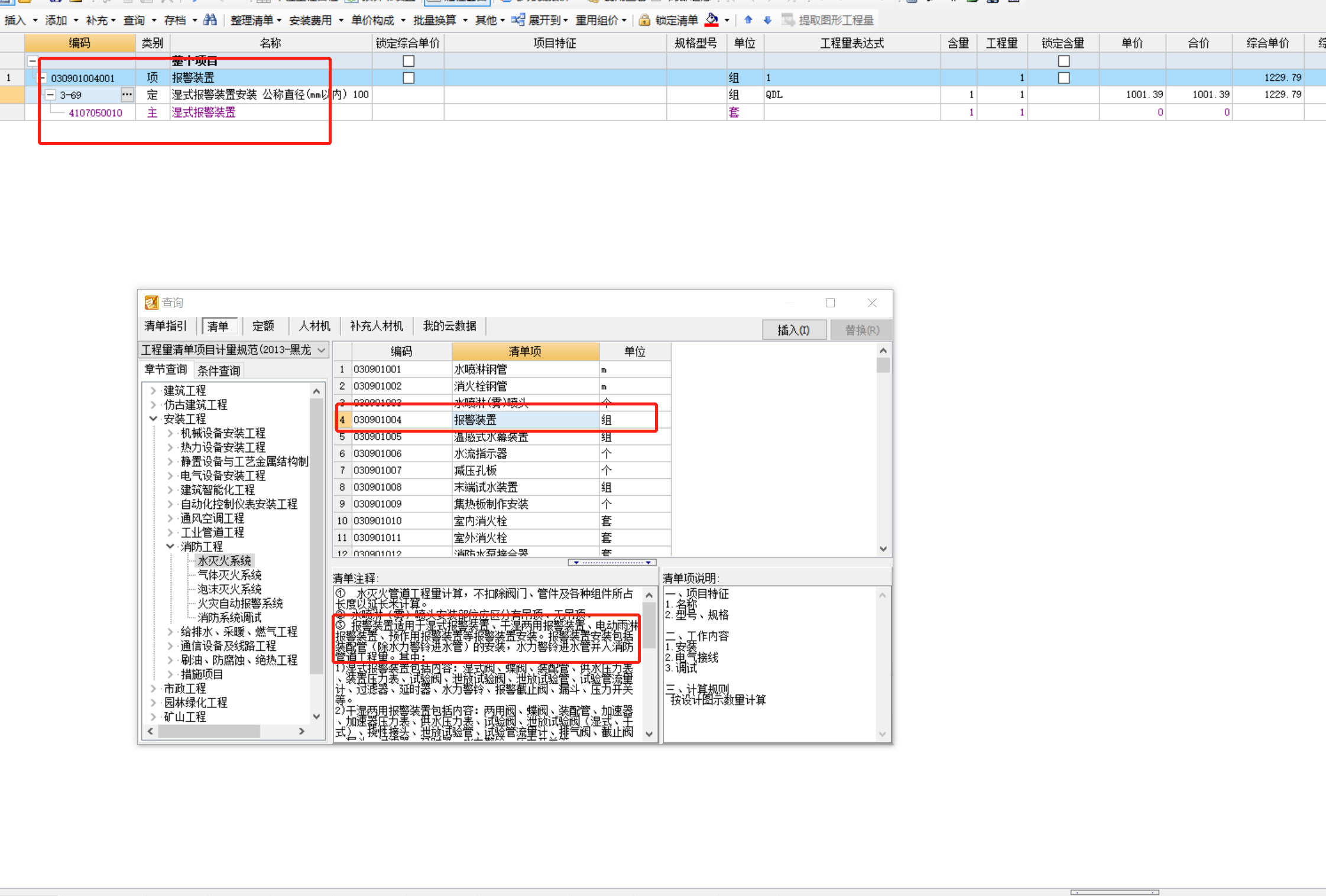This screenshot has height=896, width=1326.
Task: Click the dotted splitter handle below the list
Action: pos(612,563)
